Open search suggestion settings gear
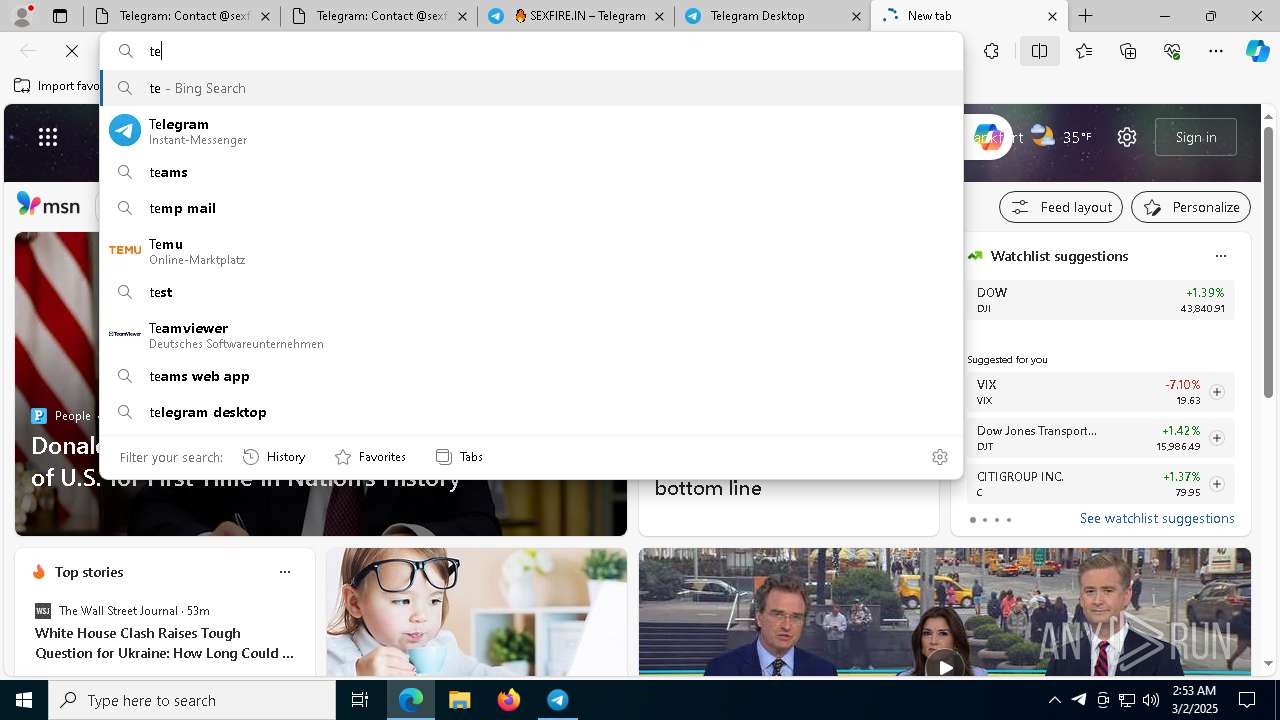1280x720 pixels. [939, 457]
